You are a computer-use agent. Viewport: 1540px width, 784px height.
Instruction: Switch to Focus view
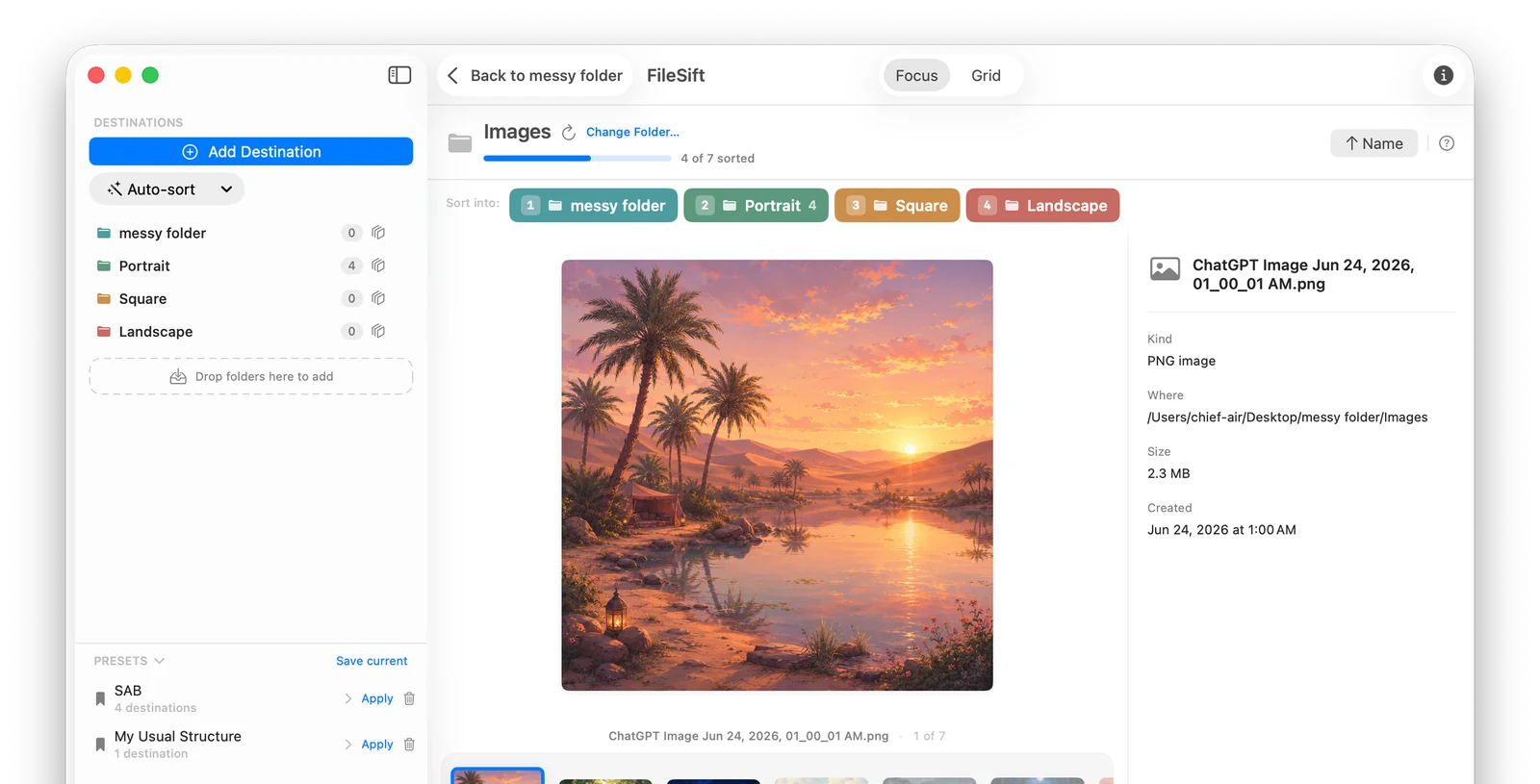coord(916,75)
